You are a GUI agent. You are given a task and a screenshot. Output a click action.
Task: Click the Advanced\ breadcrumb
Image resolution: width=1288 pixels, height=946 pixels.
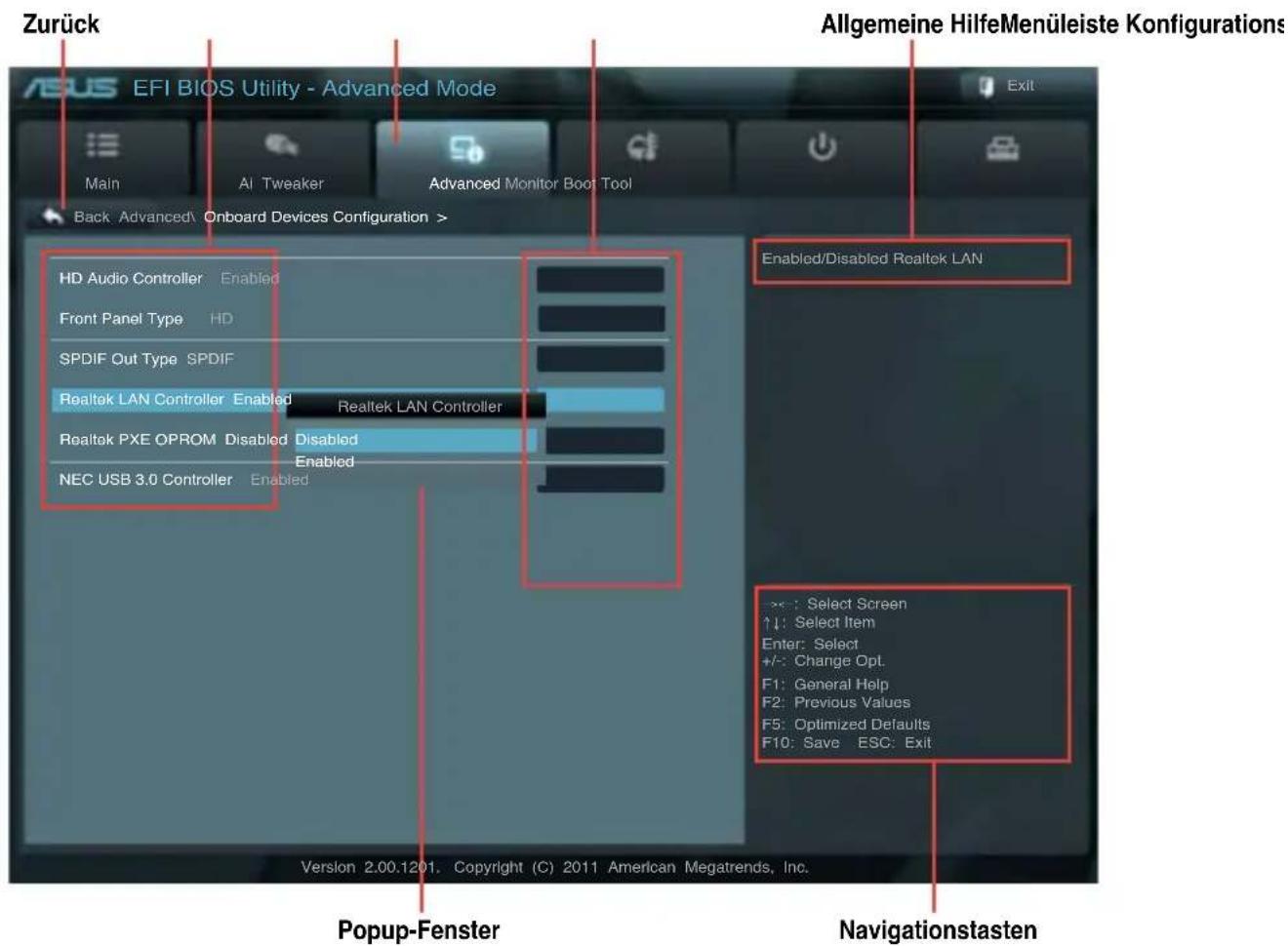coord(157,217)
